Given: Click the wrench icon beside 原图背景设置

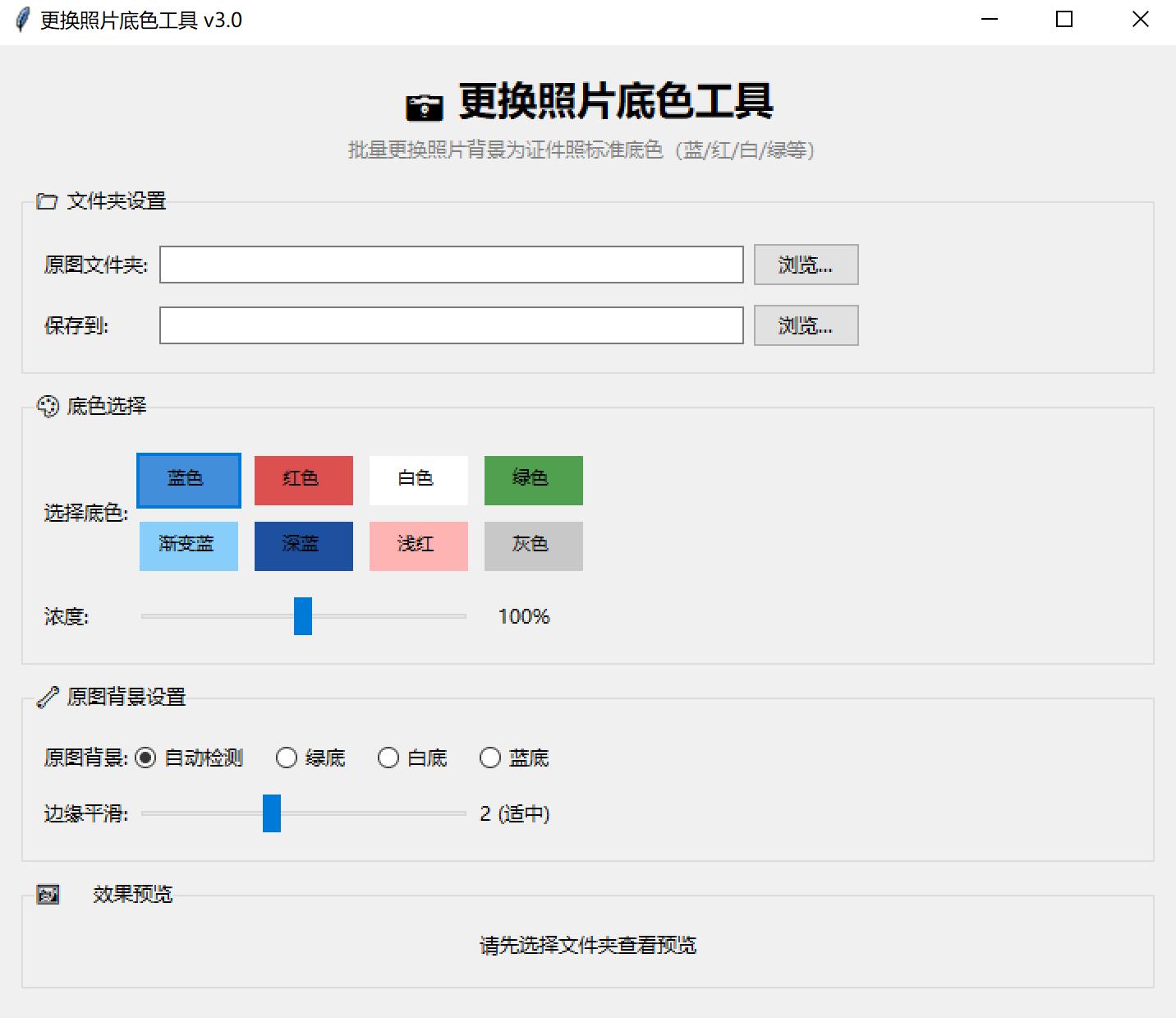Looking at the screenshot, I should click(48, 698).
